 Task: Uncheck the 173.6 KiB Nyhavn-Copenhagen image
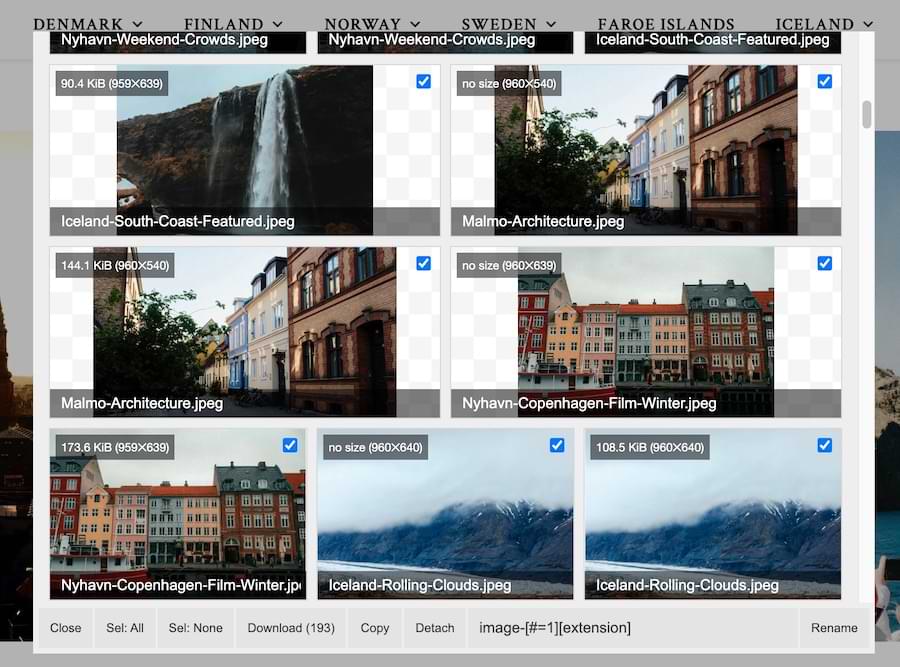click(290, 445)
